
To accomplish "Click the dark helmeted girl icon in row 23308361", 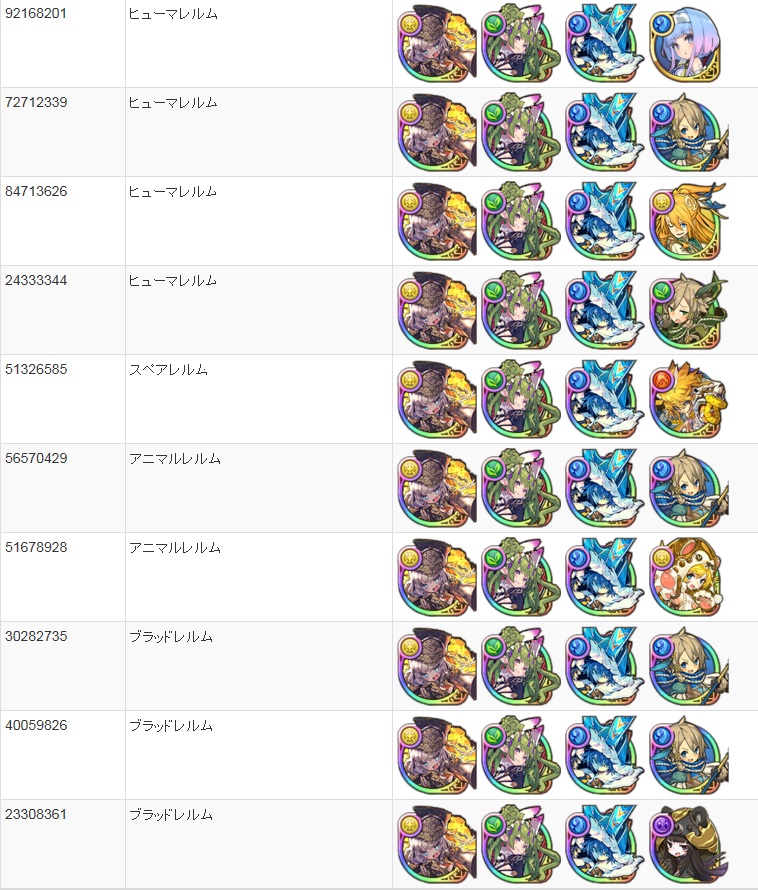I will point(688,845).
